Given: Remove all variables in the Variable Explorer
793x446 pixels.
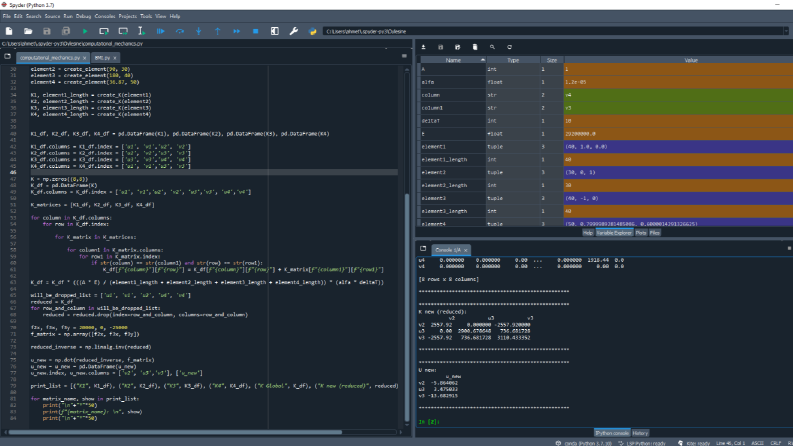Looking at the screenshot, I should pyautogui.click(x=475, y=47).
